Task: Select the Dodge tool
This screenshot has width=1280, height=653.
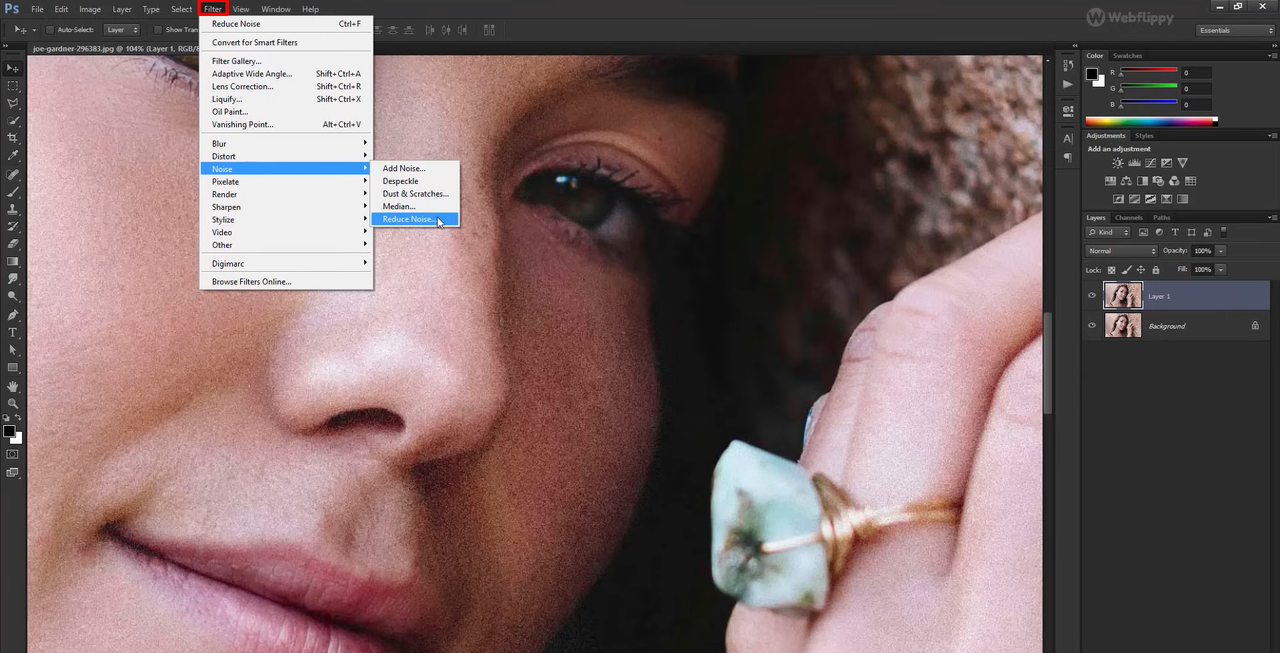Action: tap(12, 296)
